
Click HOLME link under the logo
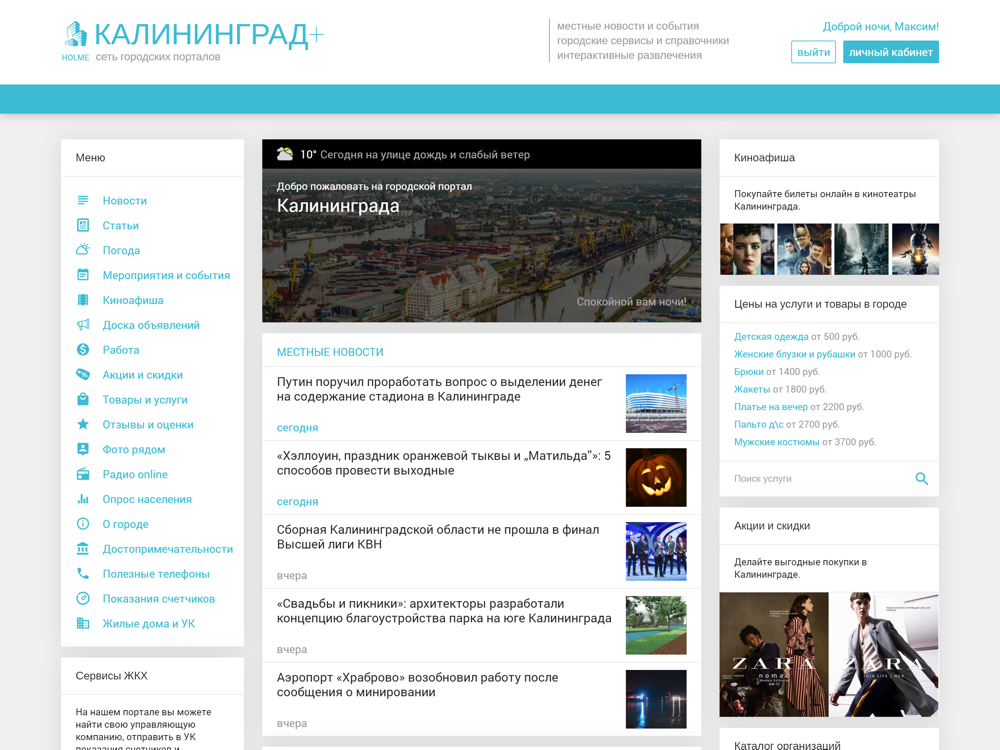point(75,57)
